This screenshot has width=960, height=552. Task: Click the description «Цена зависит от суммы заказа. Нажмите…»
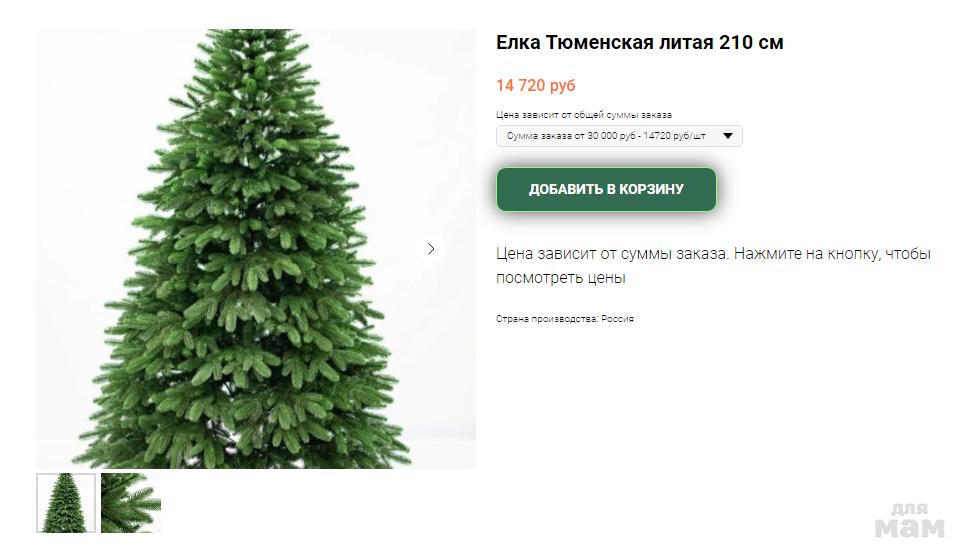click(713, 266)
